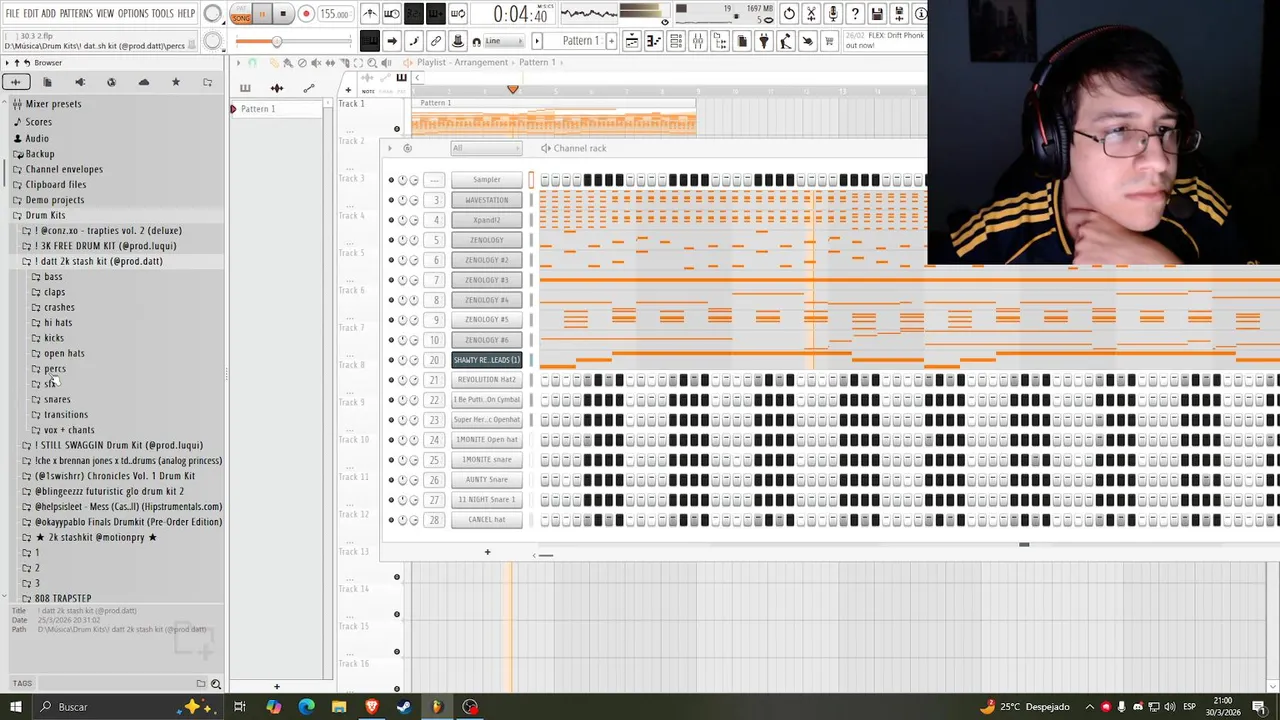Open the Playlist view icon

(632, 41)
